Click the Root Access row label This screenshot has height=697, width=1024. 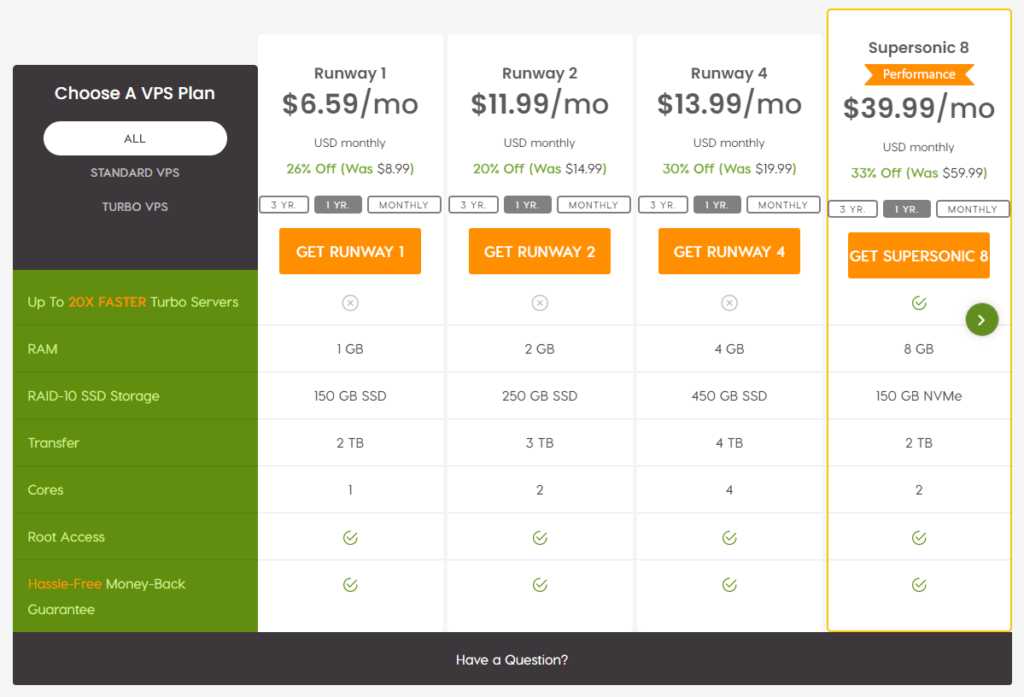click(66, 537)
